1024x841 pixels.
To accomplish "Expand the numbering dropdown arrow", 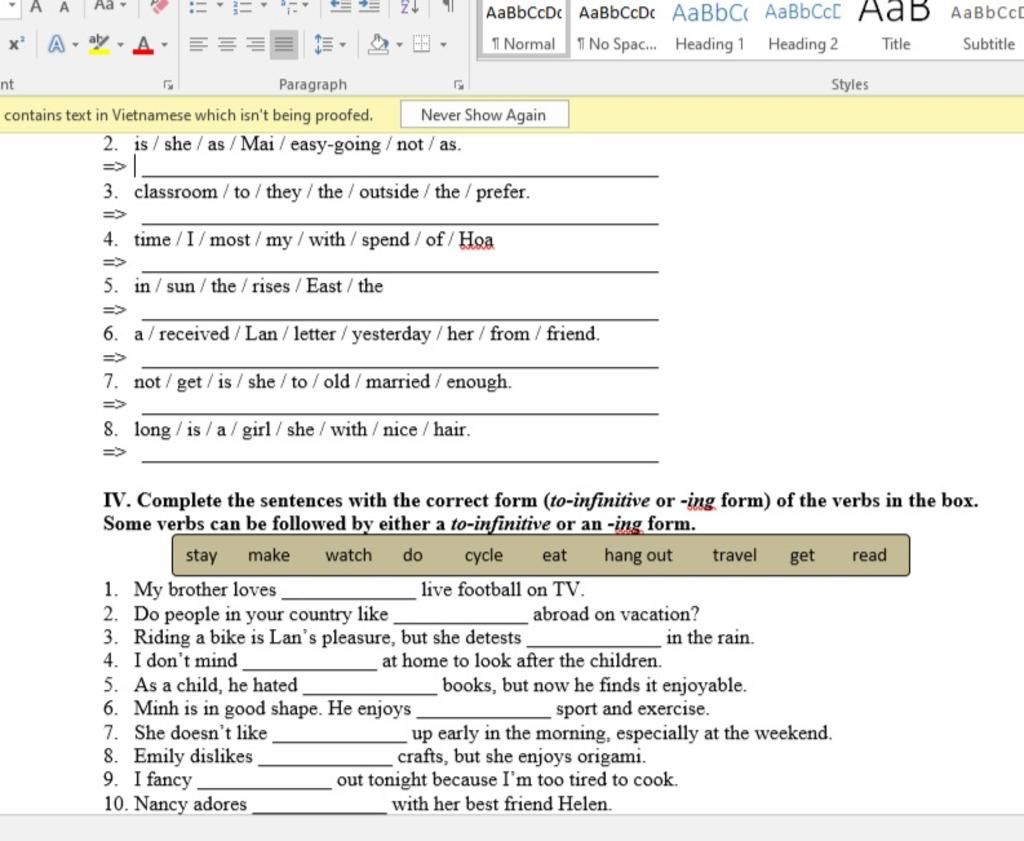I will coord(264,5).
